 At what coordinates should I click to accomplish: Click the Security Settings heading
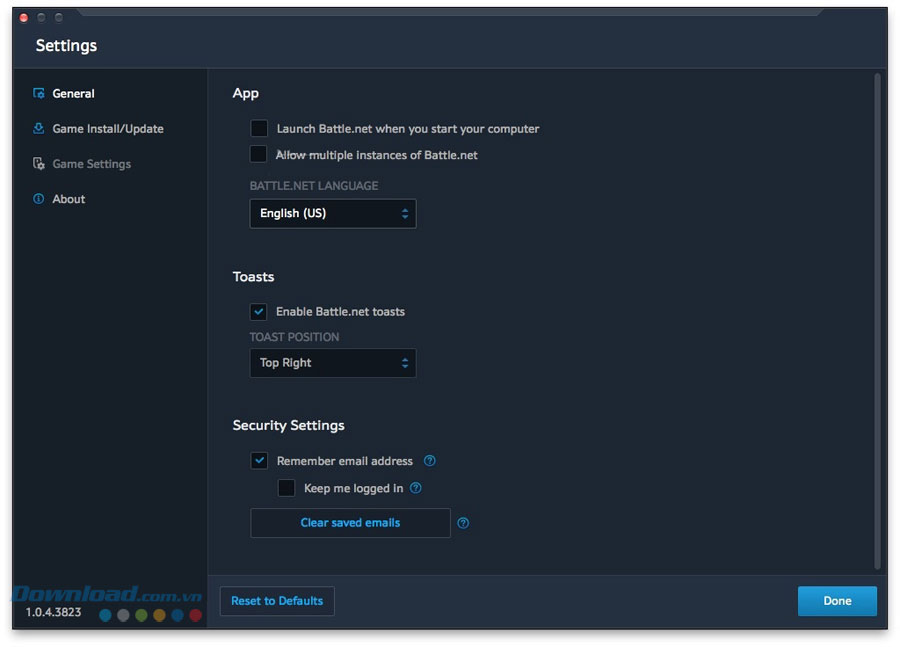(288, 425)
